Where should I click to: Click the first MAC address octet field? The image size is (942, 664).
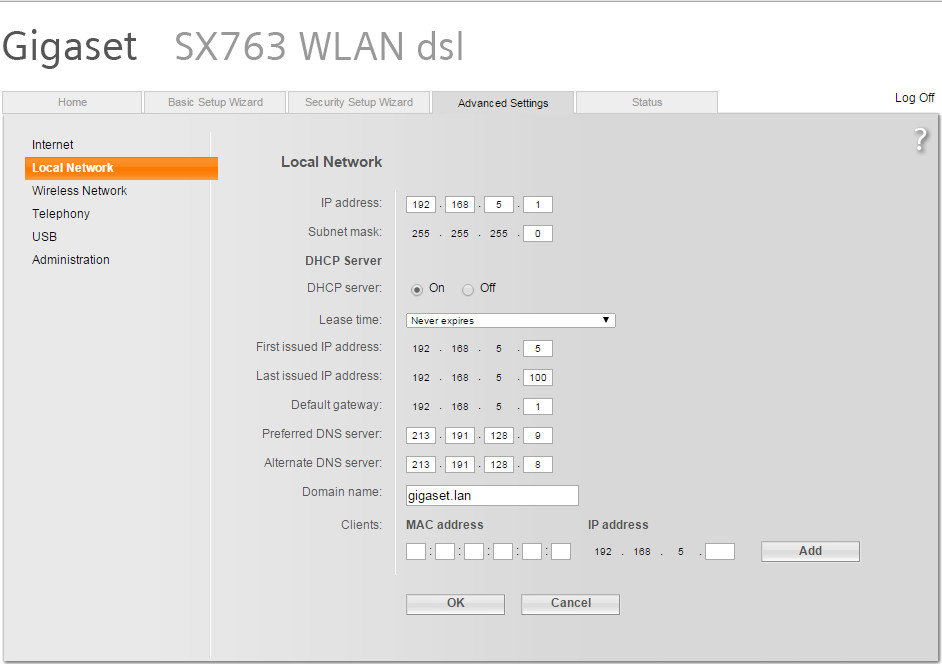416,552
